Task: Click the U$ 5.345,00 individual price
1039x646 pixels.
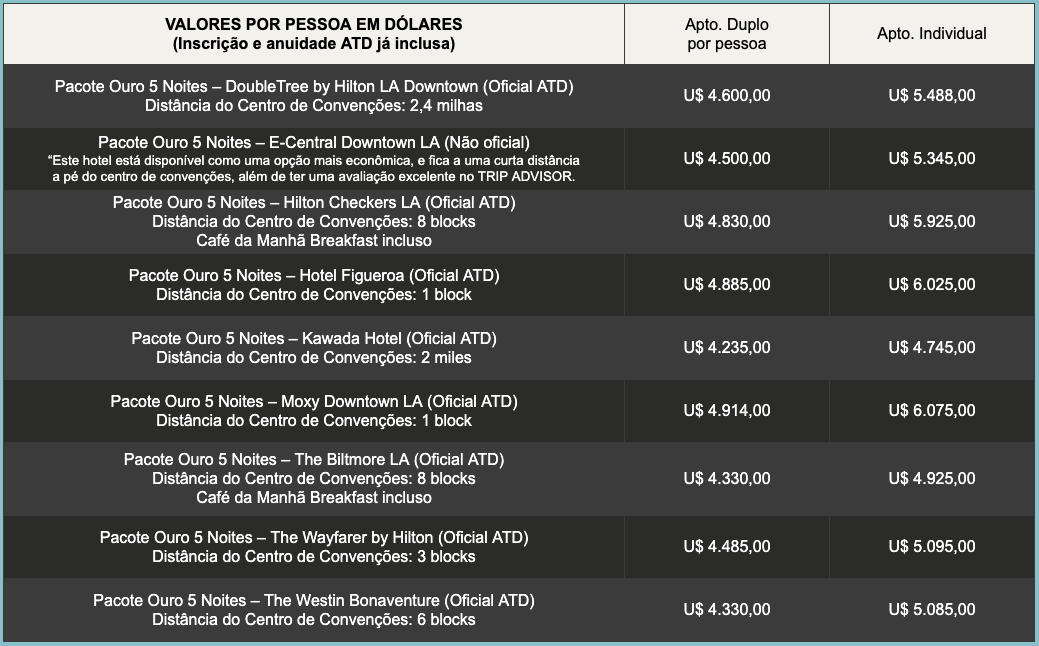Action: (932, 158)
